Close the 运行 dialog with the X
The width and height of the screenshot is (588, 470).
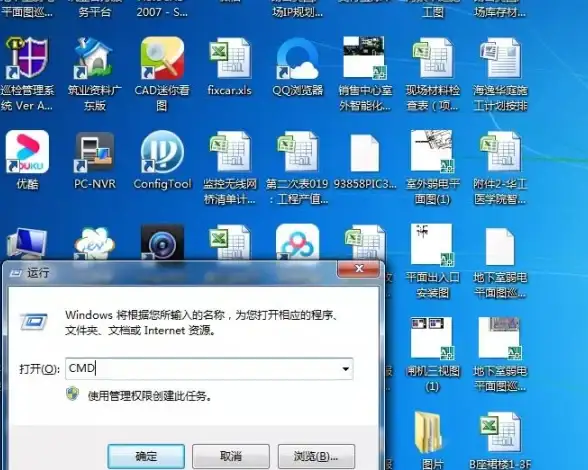(x=359, y=269)
